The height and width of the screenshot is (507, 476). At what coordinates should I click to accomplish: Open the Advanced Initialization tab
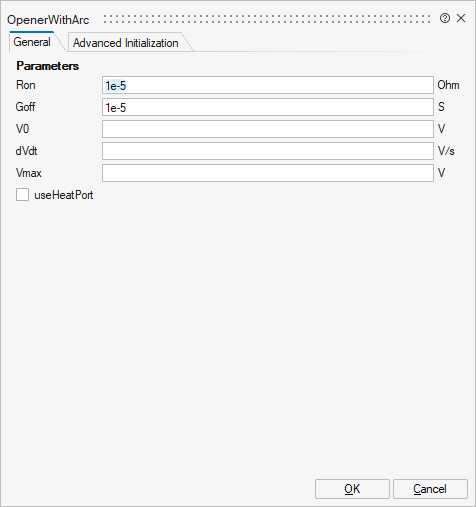(126, 43)
